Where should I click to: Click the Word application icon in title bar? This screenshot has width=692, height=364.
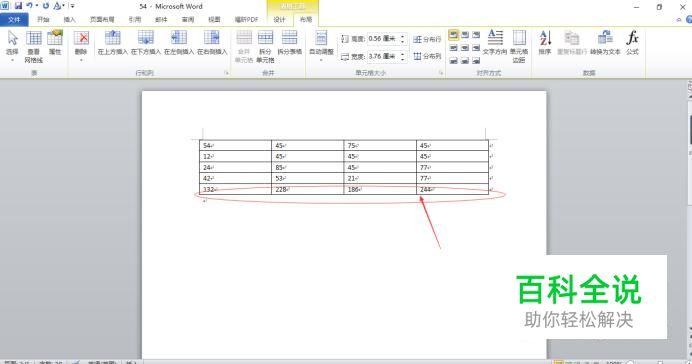pos(4,6)
